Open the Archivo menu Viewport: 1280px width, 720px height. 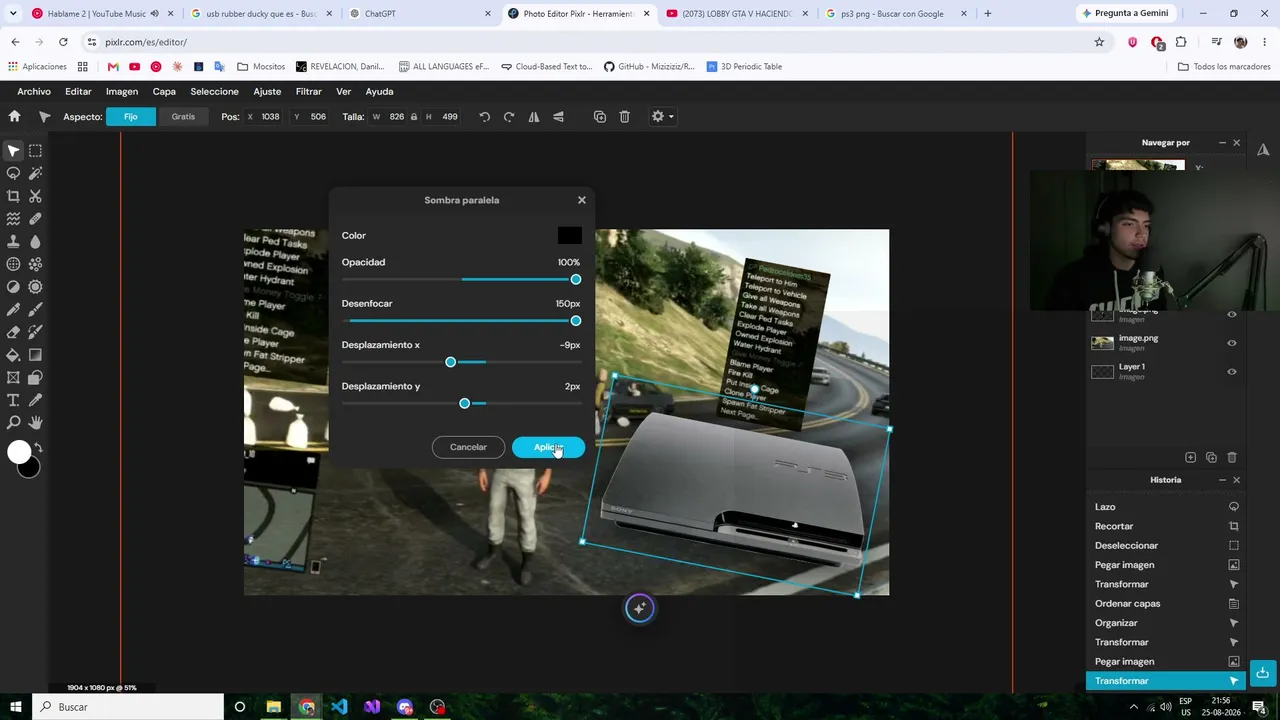34,92
